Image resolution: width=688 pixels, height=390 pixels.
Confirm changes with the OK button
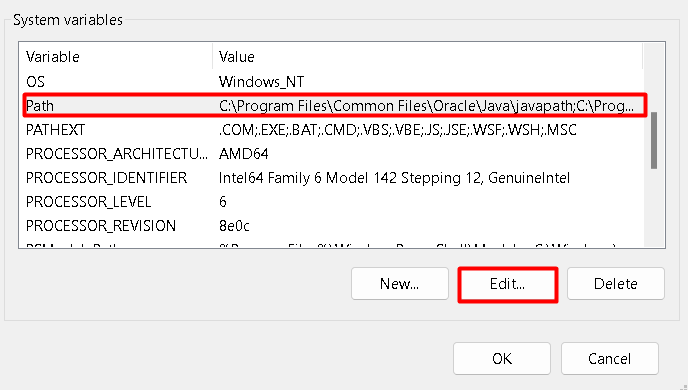(x=502, y=359)
